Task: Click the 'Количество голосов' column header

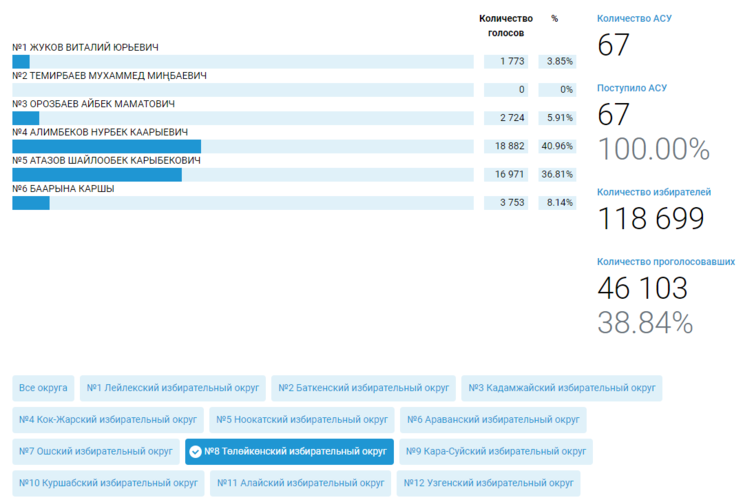Action: (x=505, y=25)
